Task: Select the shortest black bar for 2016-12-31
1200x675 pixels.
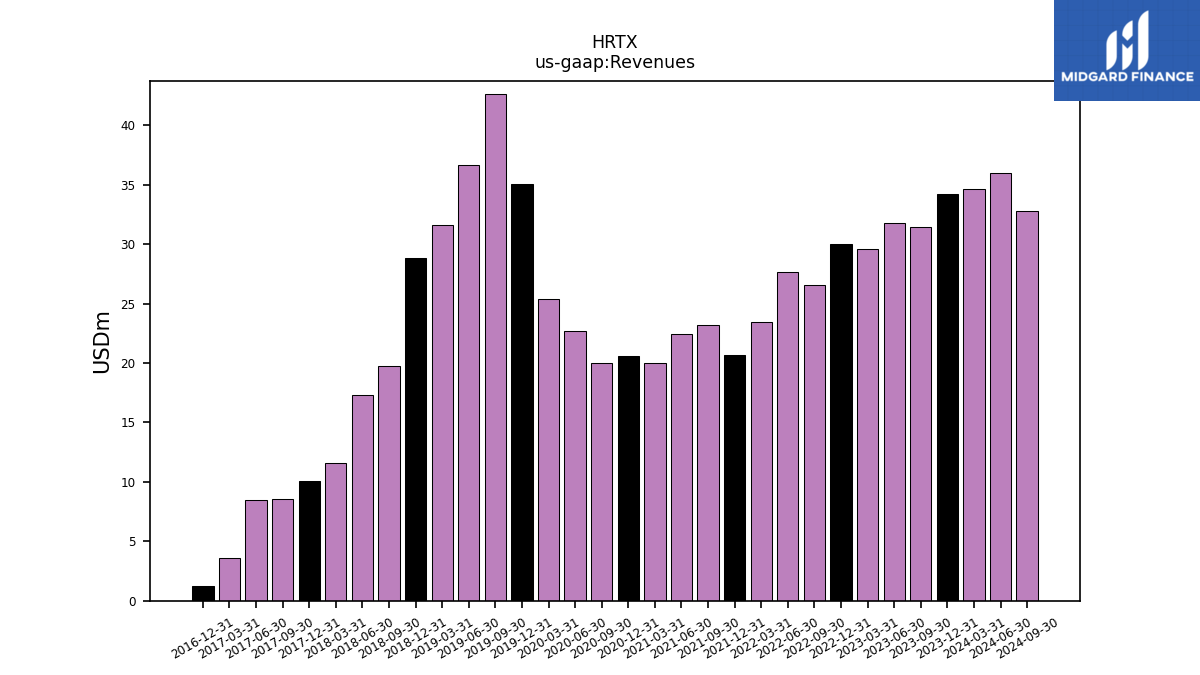Action: coord(203,594)
